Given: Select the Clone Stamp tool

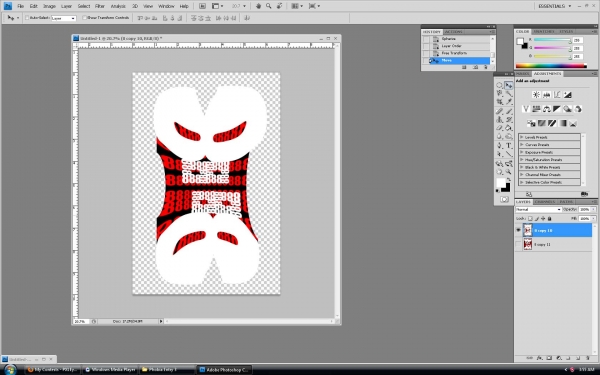Looking at the screenshot, I should 500,119.
